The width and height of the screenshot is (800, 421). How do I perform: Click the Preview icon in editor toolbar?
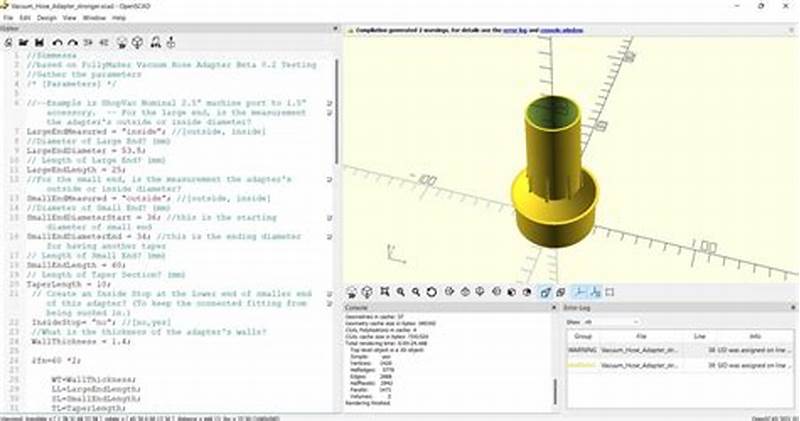[121, 43]
